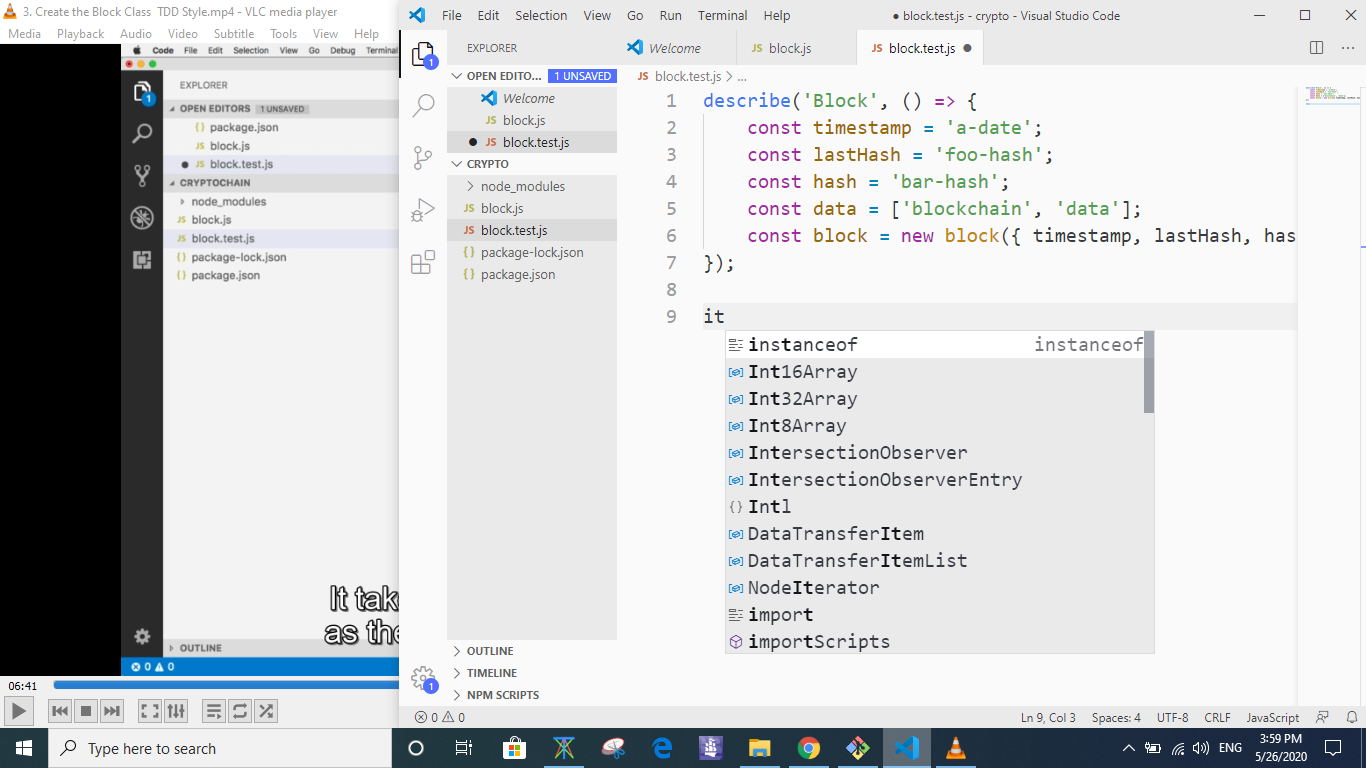Toggle random playback in VLC
Image resolution: width=1366 pixels, height=768 pixels.
tap(266, 711)
